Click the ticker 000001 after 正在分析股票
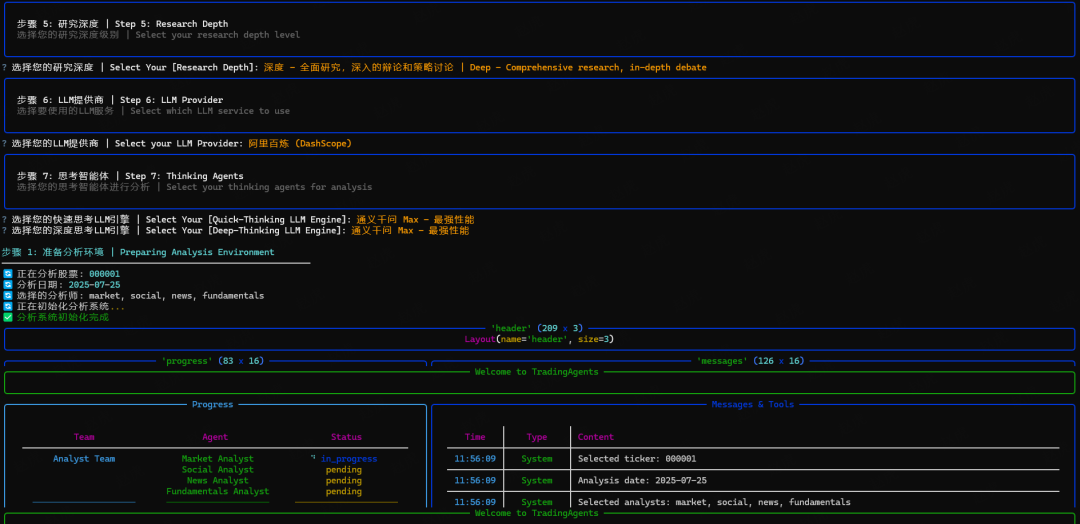Screen dimensions: 1080x524 point(104,274)
